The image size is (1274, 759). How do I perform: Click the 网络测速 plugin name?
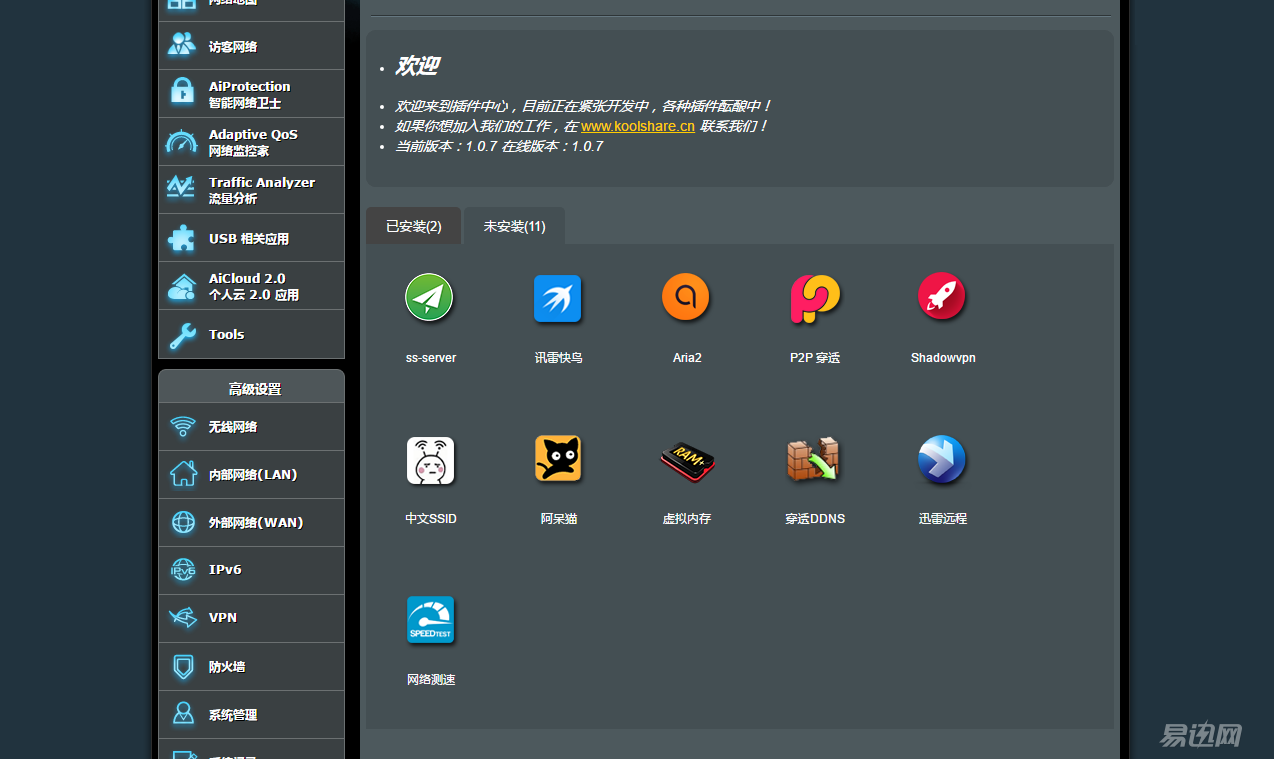coord(431,680)
